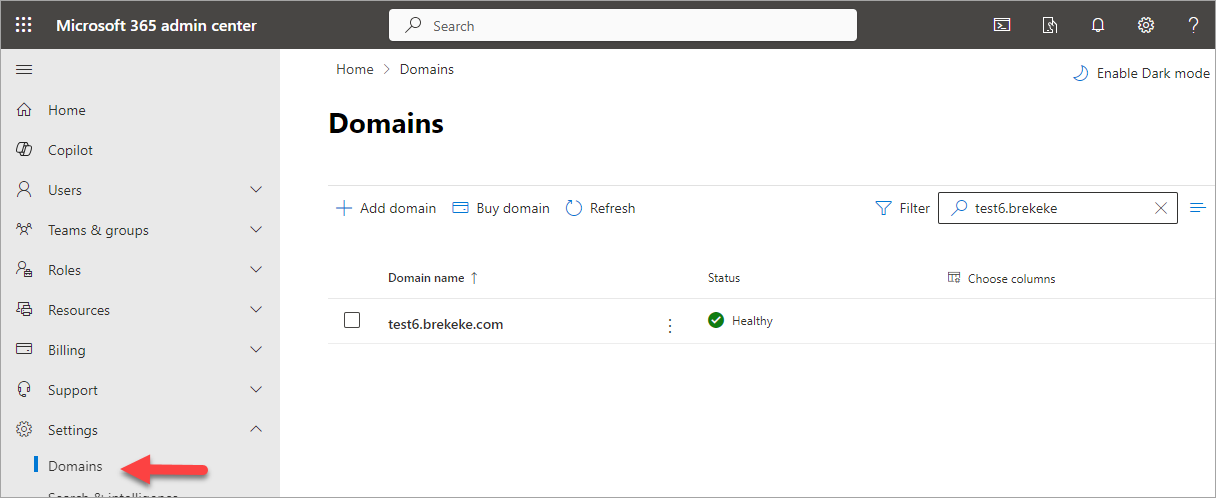Click Buy domain button
This screenshot has width=1216, height=498.
501,208
